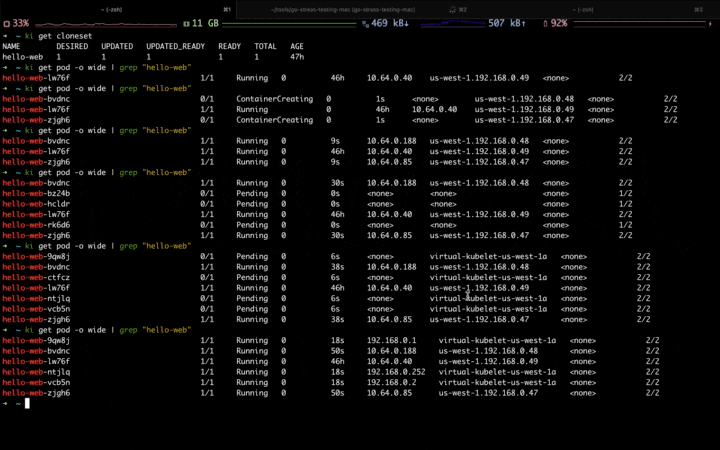Click the IP address 192.168.0.252
This screenshot has height=450, width=720.
point(396,372)
